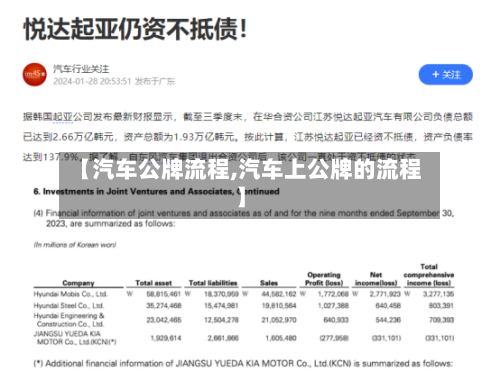This screenshot has width=500, height=371.
Task: Click the underlined 起亚 keyword link
Action: [x=63, y=117]
